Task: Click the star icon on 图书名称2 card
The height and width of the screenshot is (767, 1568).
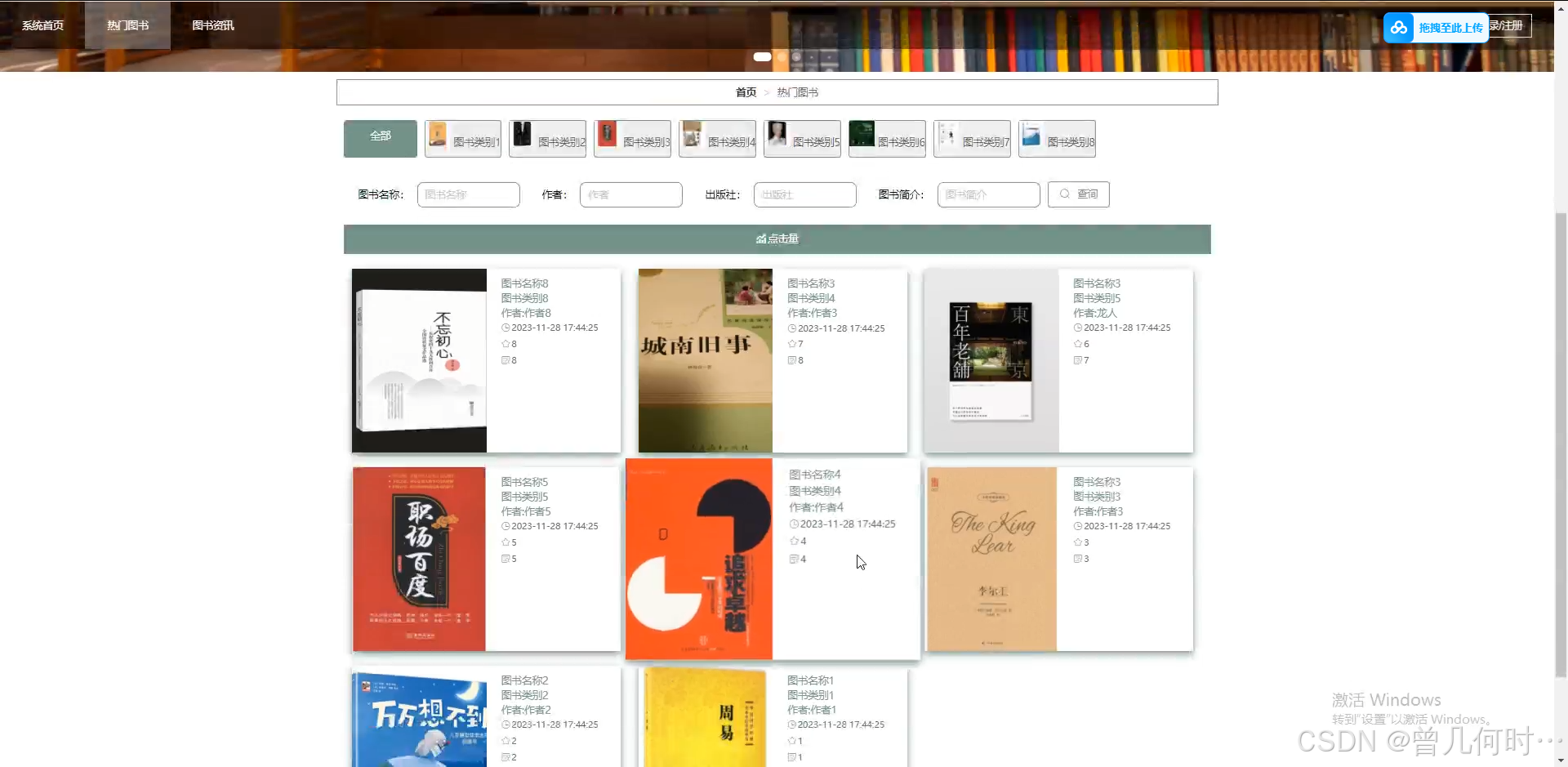Action: point(506,741)
